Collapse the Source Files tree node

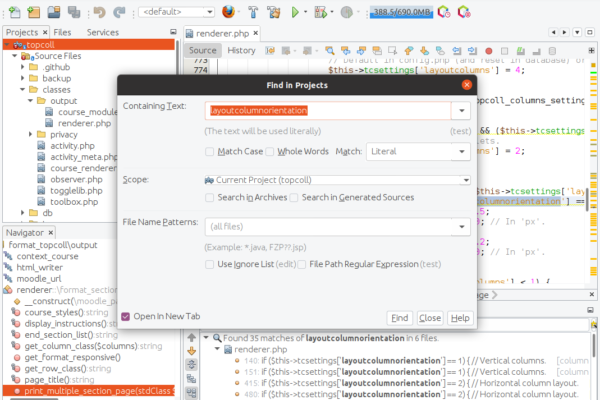pyautogui.click(x=15, y=56)
